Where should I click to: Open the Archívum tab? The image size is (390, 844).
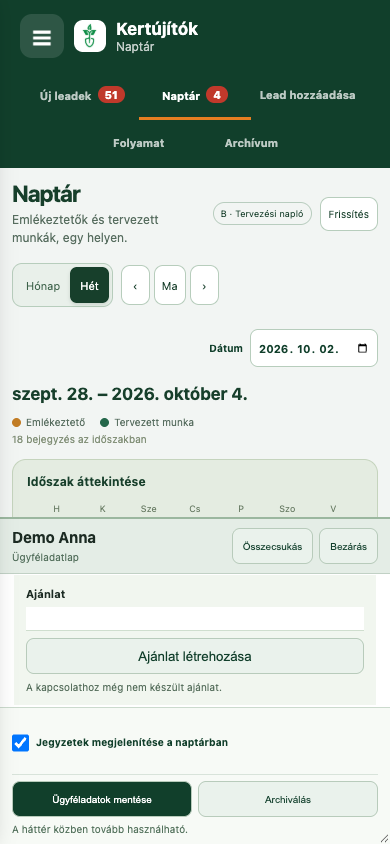[251, 143]
